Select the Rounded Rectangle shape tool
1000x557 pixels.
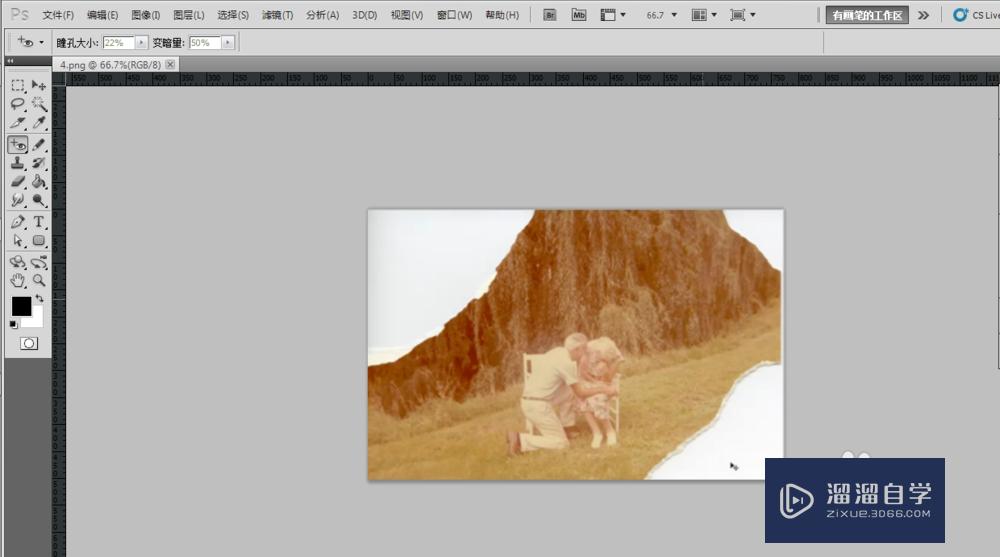[39, 241]
